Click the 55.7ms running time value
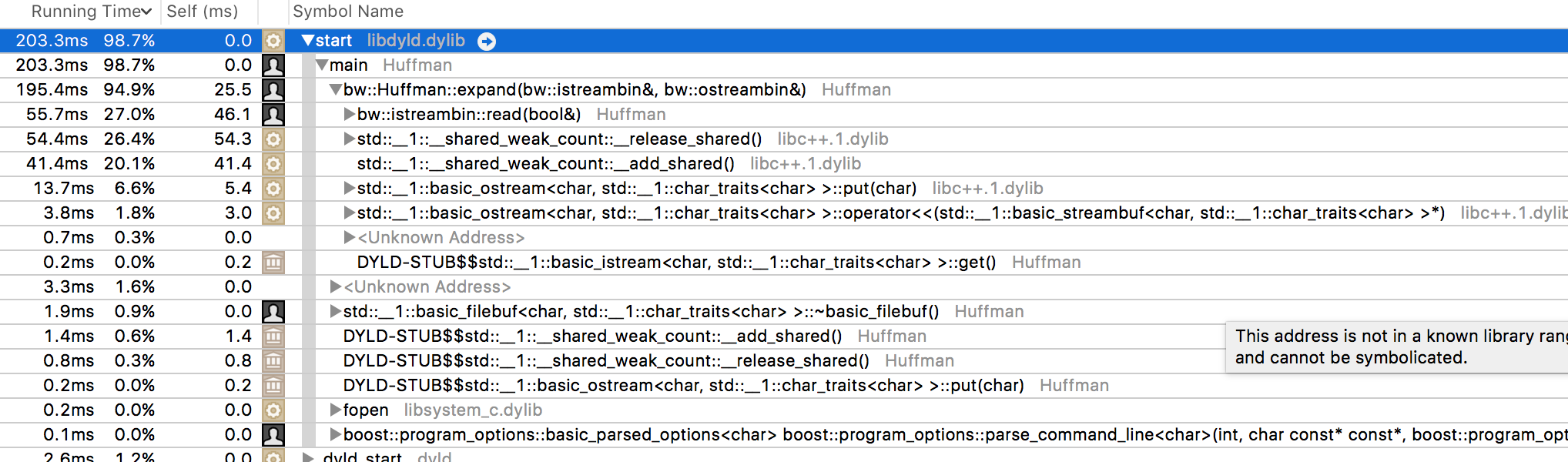 pos(58,114)
